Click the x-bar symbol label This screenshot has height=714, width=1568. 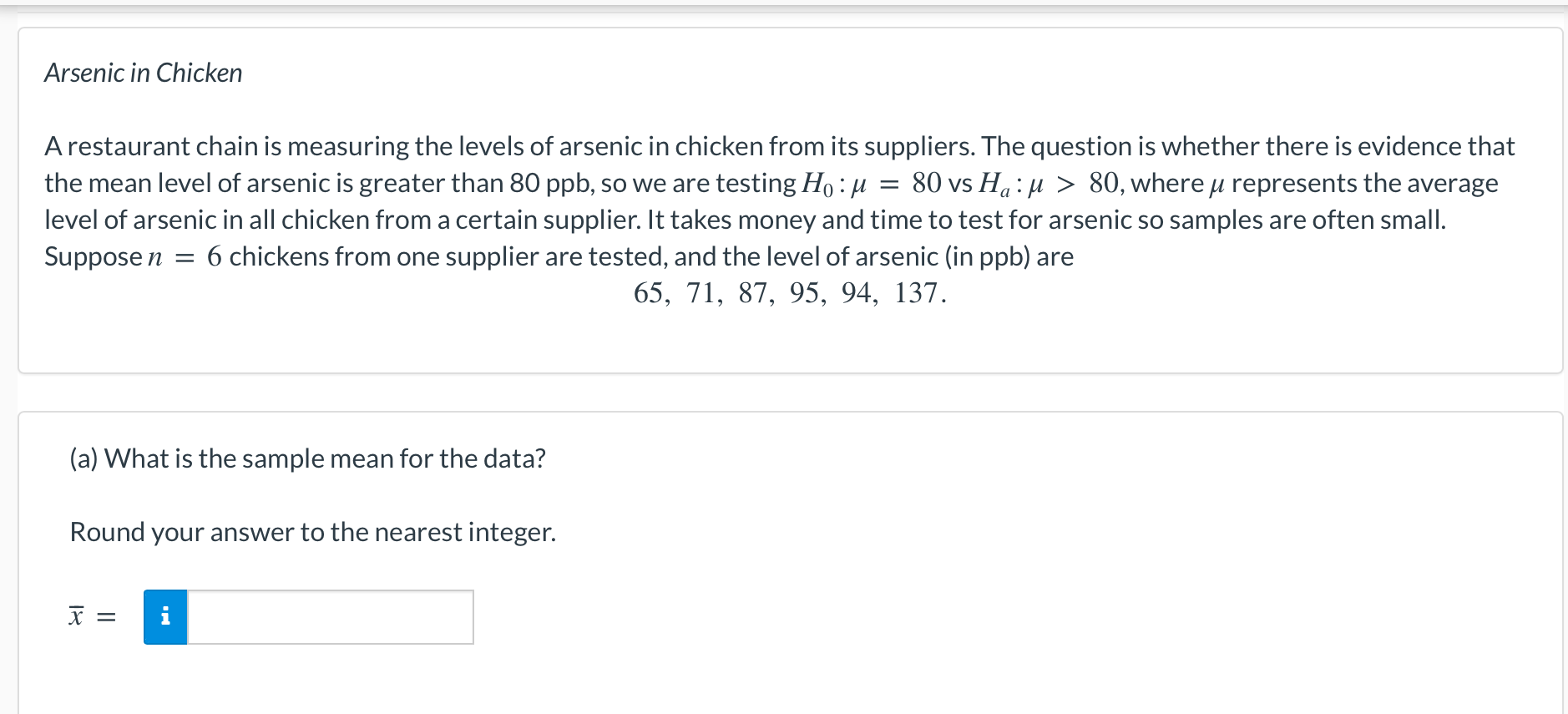(x=76, y=617)
